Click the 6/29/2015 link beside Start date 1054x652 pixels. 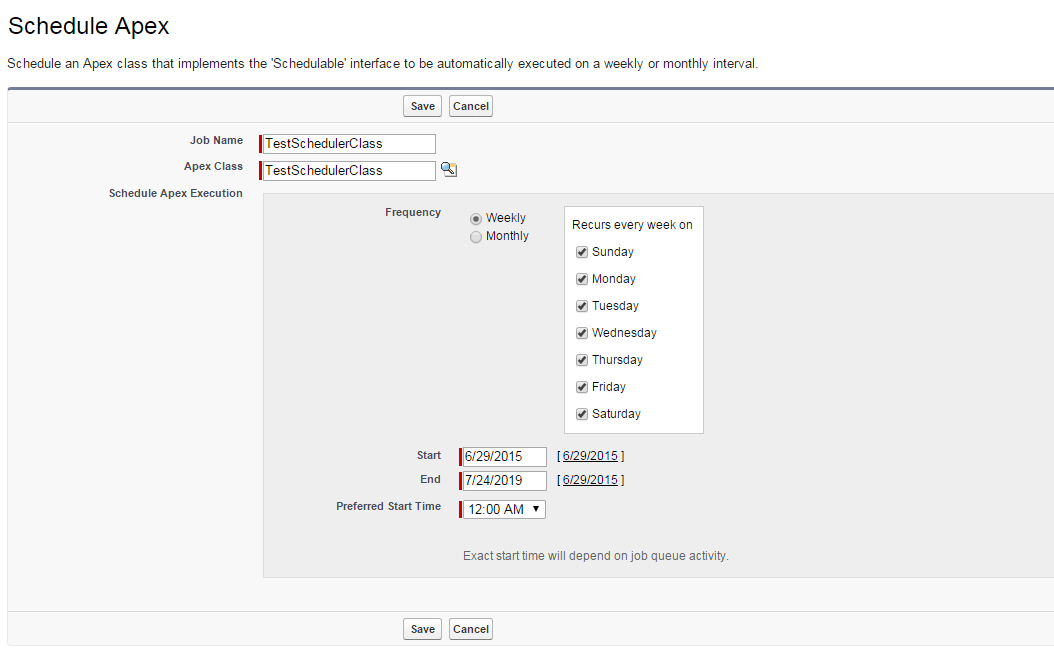tap(590, 456)
